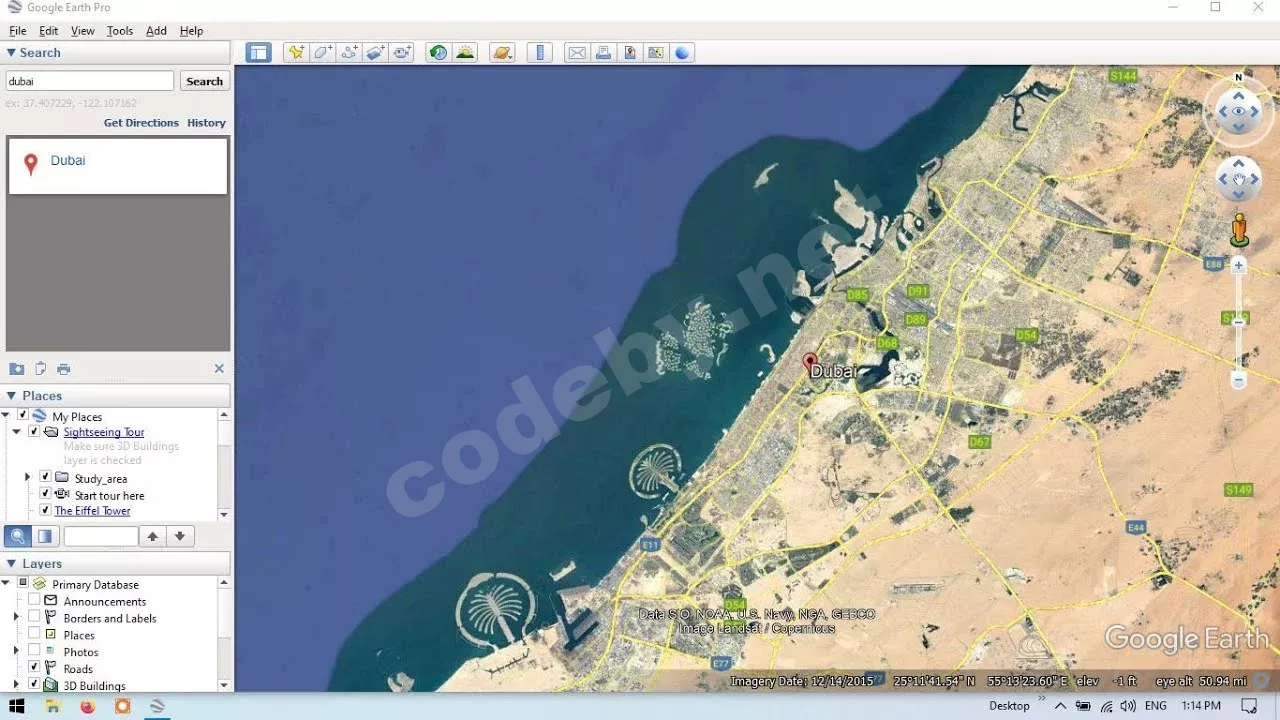The height and width of the screenshot is (720, 1280).
Task: Click the zoom slider track
Action: point(1239,322)
